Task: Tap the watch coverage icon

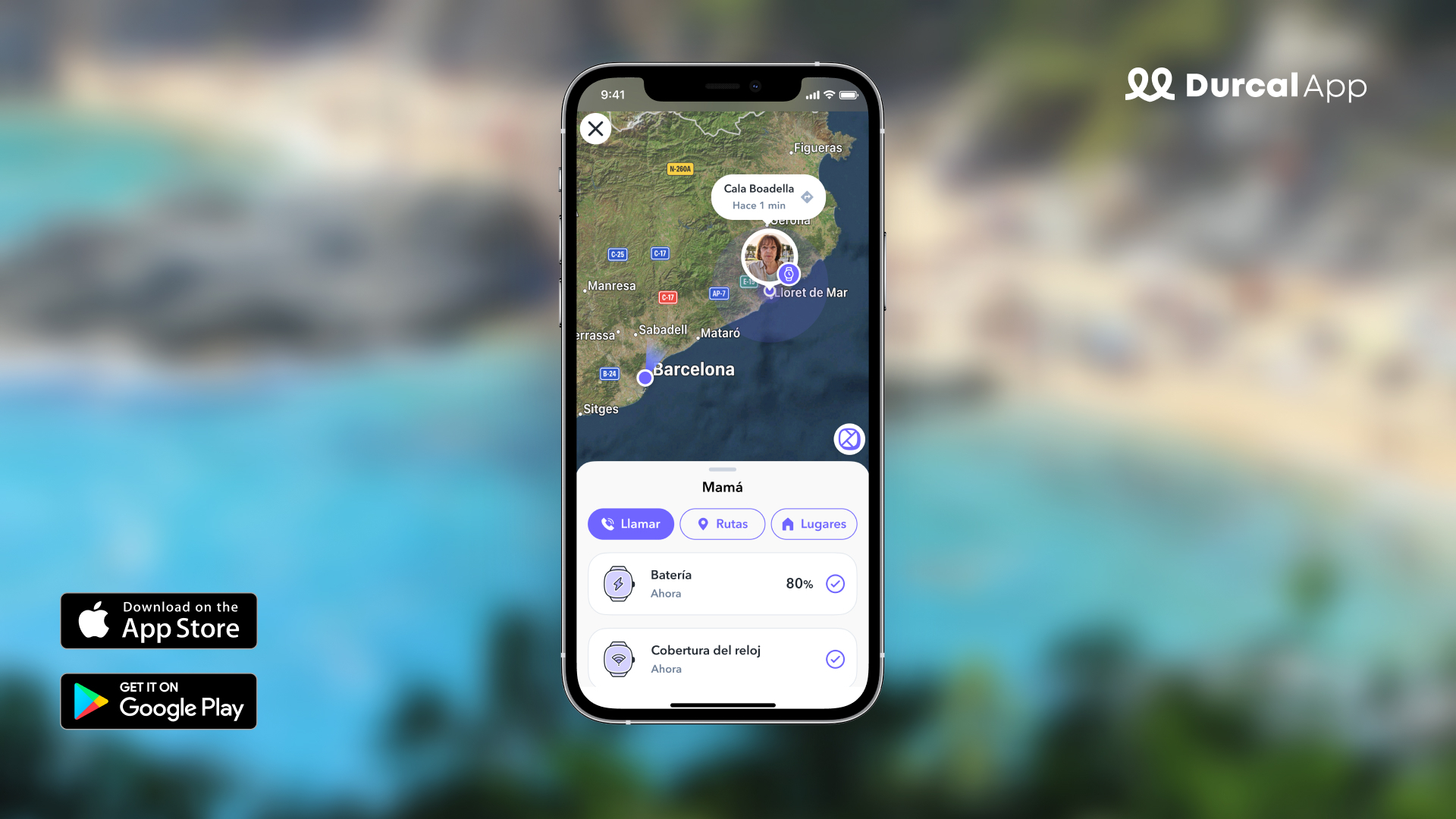Action: [618, 658]
